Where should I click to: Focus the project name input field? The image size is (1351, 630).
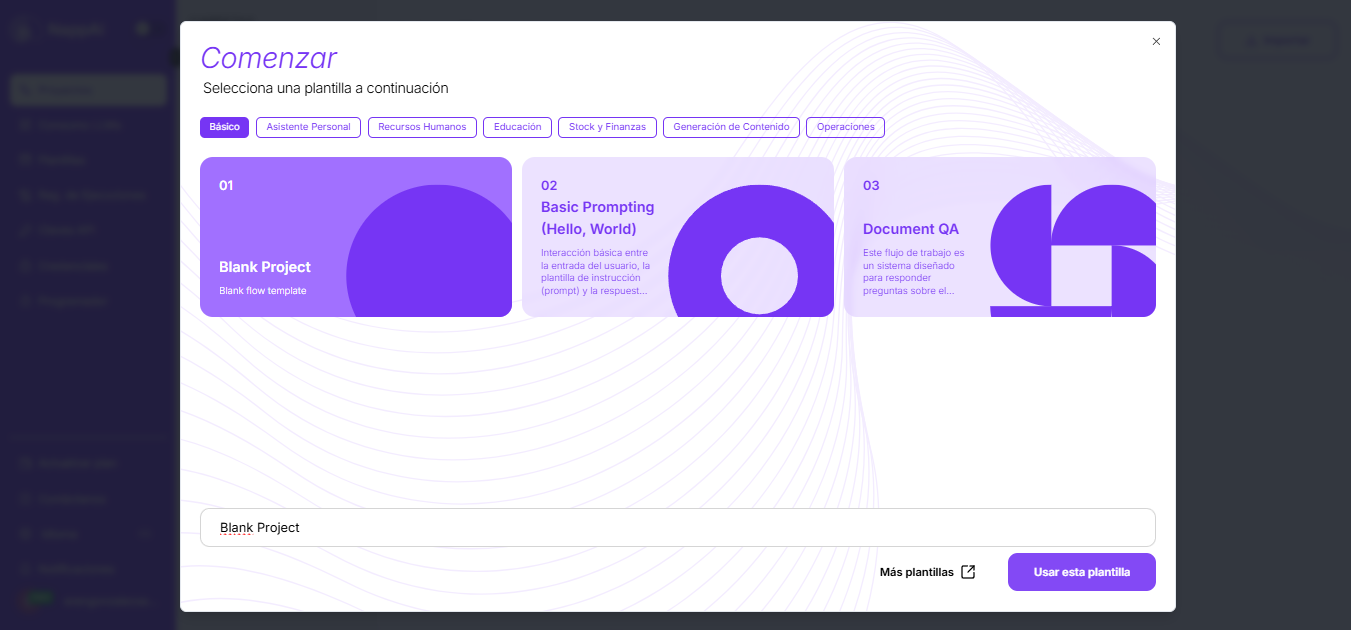pyautogui.click(x=677, y=528)
